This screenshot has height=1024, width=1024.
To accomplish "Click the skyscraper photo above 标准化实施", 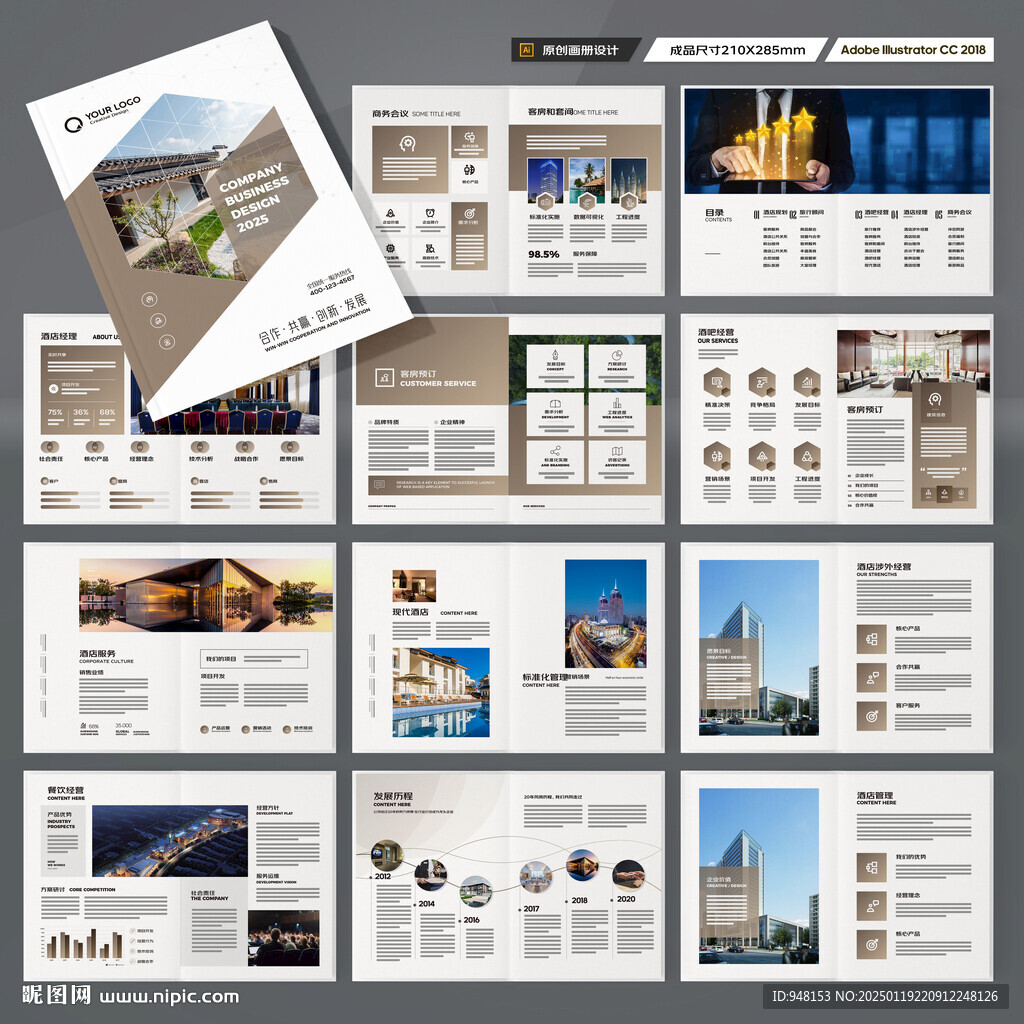I will coord(545,182).
